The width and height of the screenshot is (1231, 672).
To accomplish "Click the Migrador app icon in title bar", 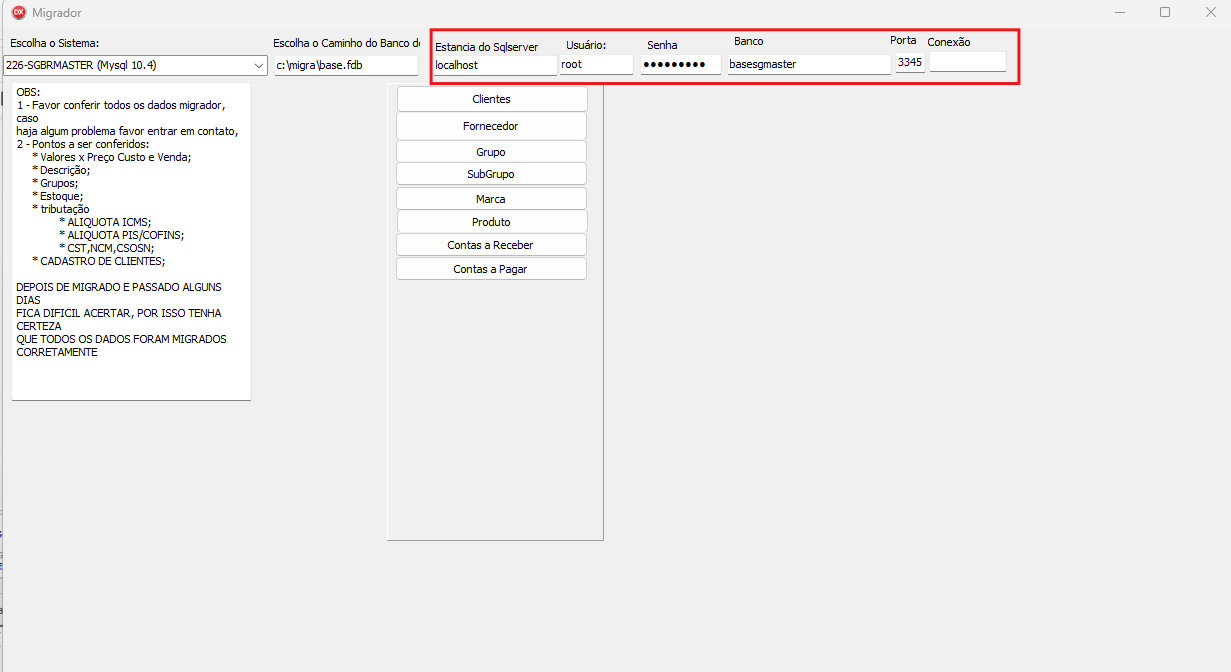I will tap(18, 13).
